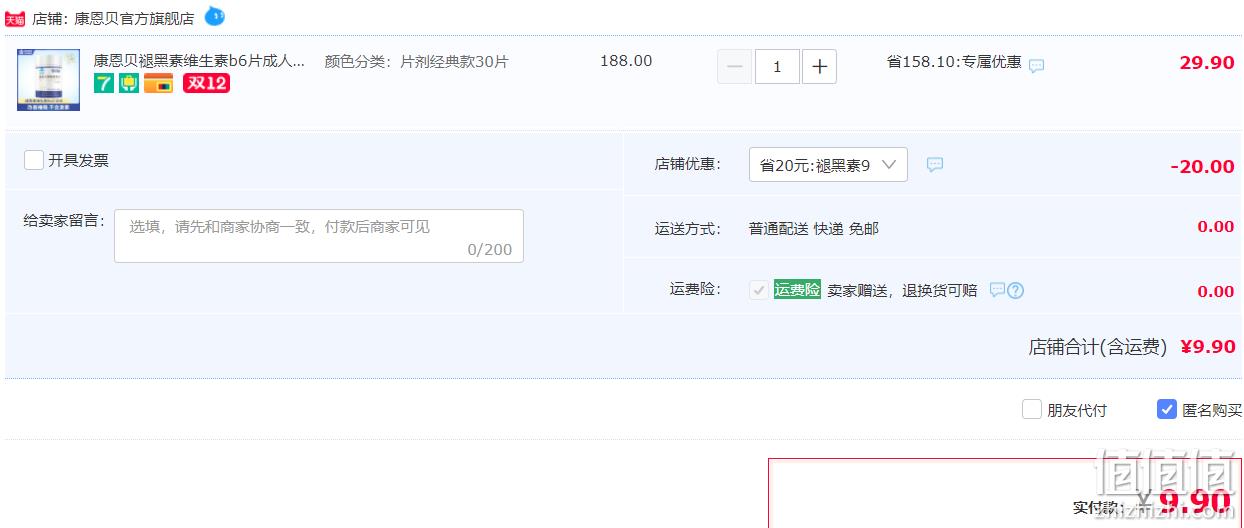Click the 省158.10:专属优惠 text
This screenshot has width=1244, height=528.
[x=954, y=62]
